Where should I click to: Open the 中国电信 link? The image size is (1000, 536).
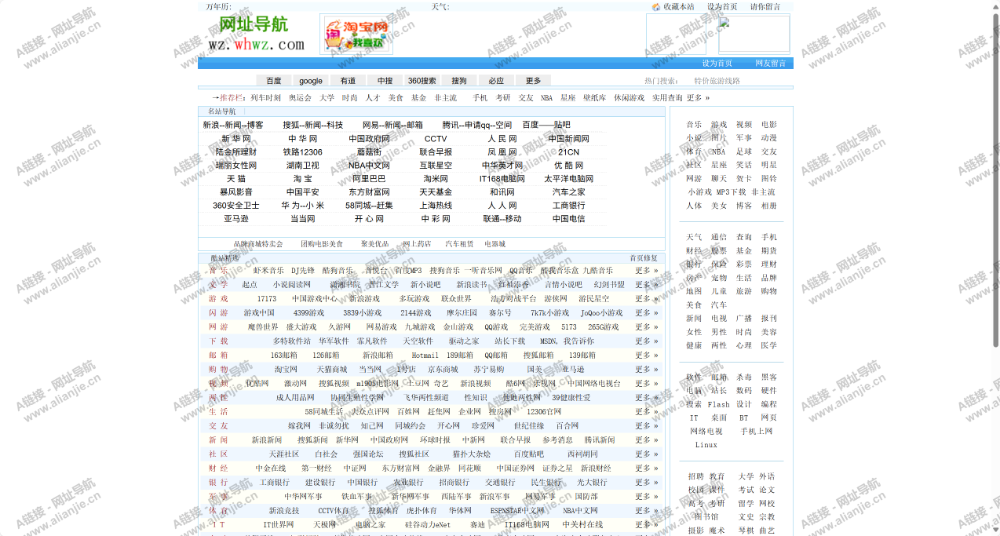coord(569,219)
